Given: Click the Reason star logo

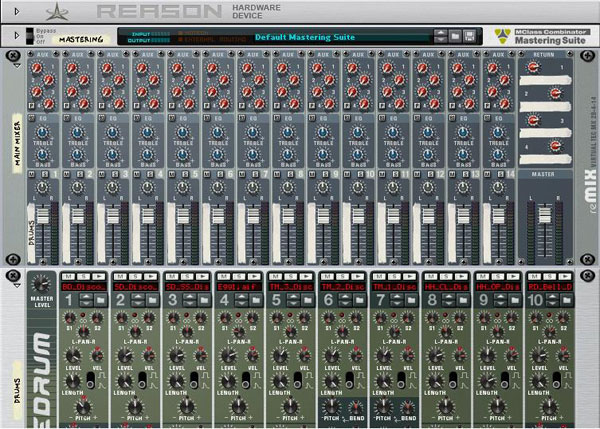Looking at the screenshot, I should 57,12.
